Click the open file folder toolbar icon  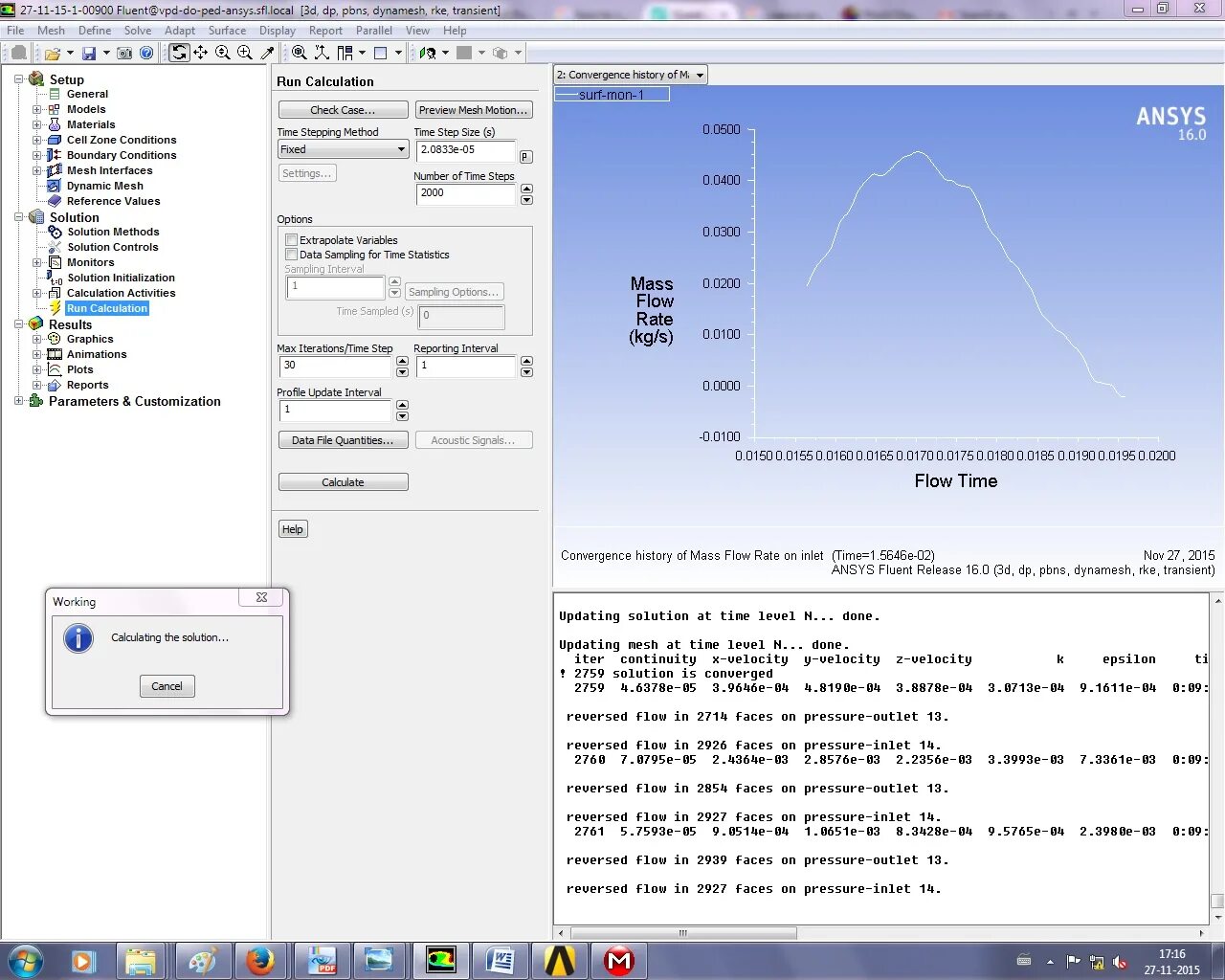pos(53,54)
